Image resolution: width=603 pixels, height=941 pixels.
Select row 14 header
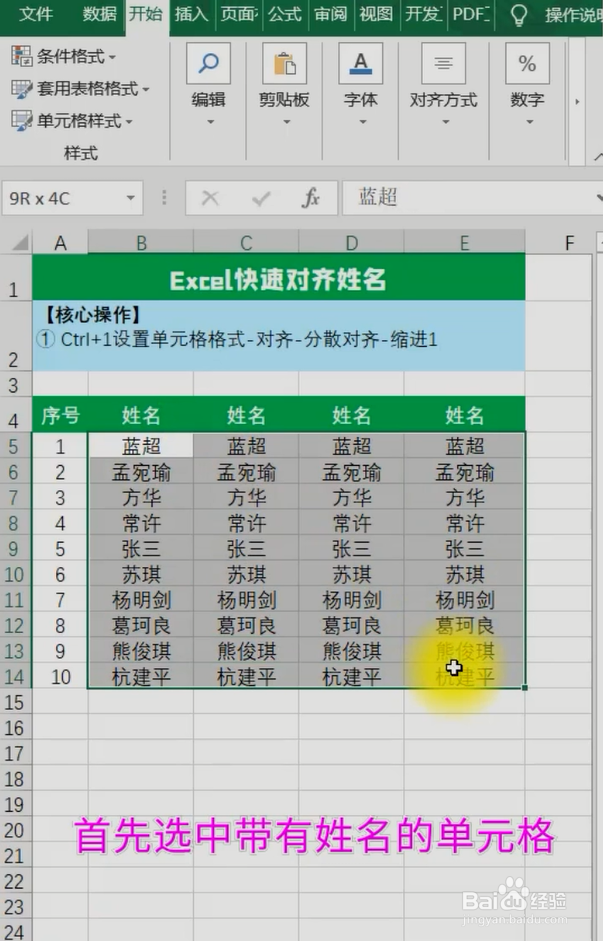14,677
